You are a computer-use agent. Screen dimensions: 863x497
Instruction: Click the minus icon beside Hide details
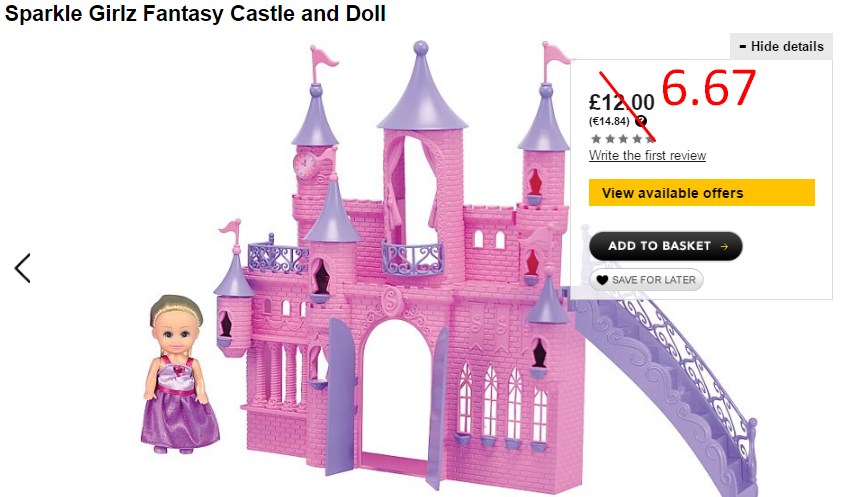[742, 47]
